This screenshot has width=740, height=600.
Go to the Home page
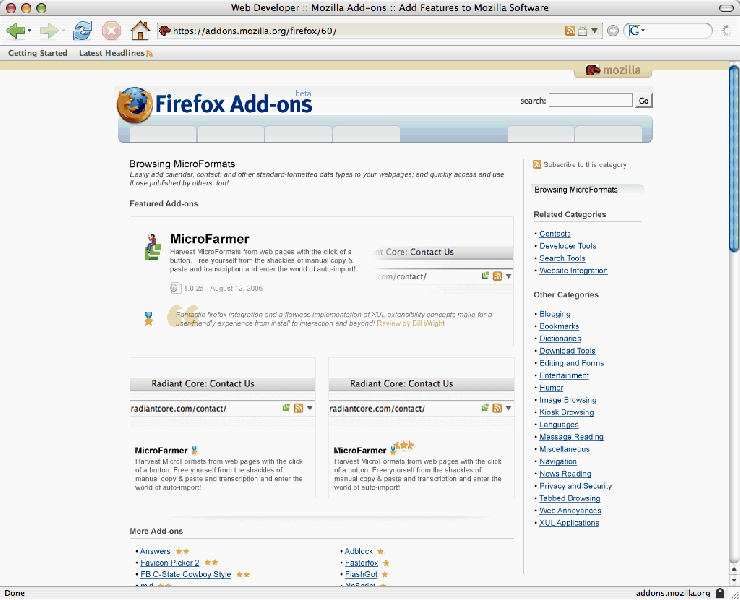click(x=140, y=31)
